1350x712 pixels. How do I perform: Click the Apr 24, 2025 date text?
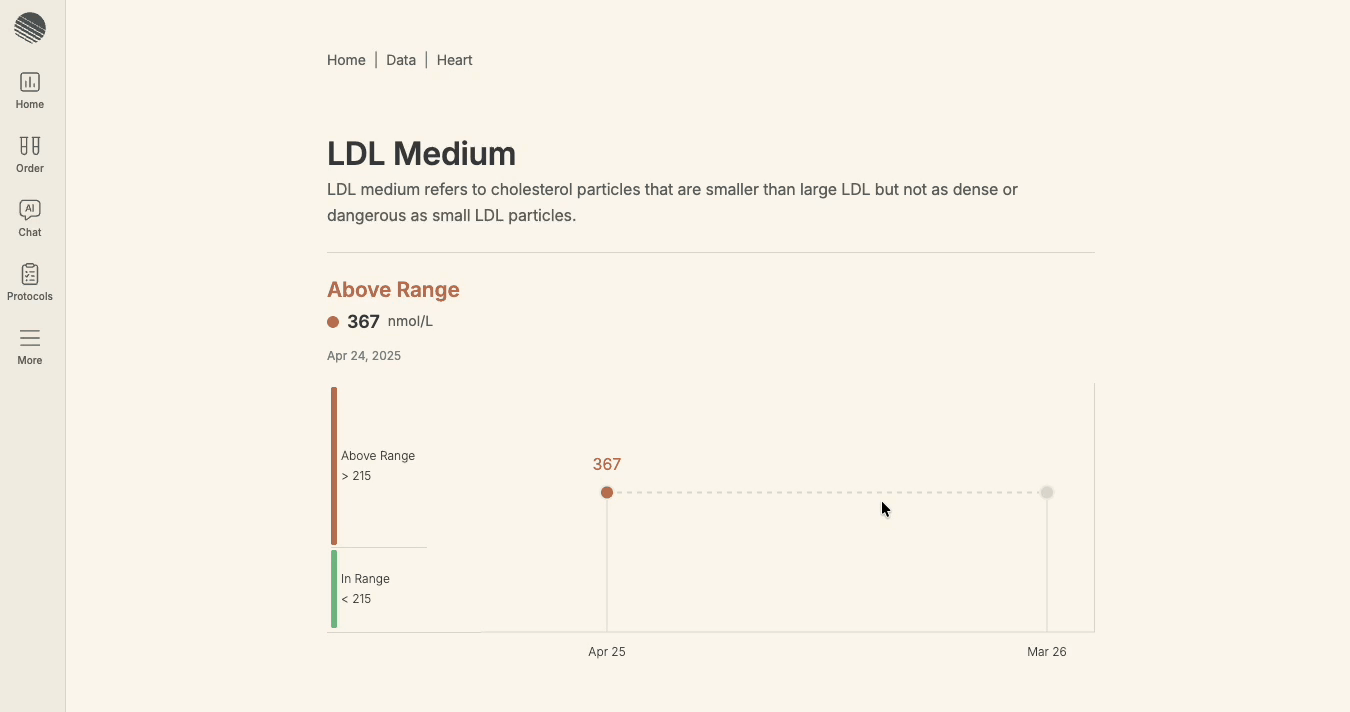click(364, 356)
